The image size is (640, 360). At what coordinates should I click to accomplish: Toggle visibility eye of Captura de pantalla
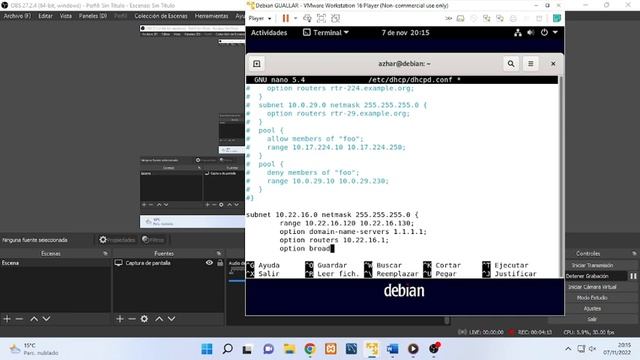(x=209, y=263)
